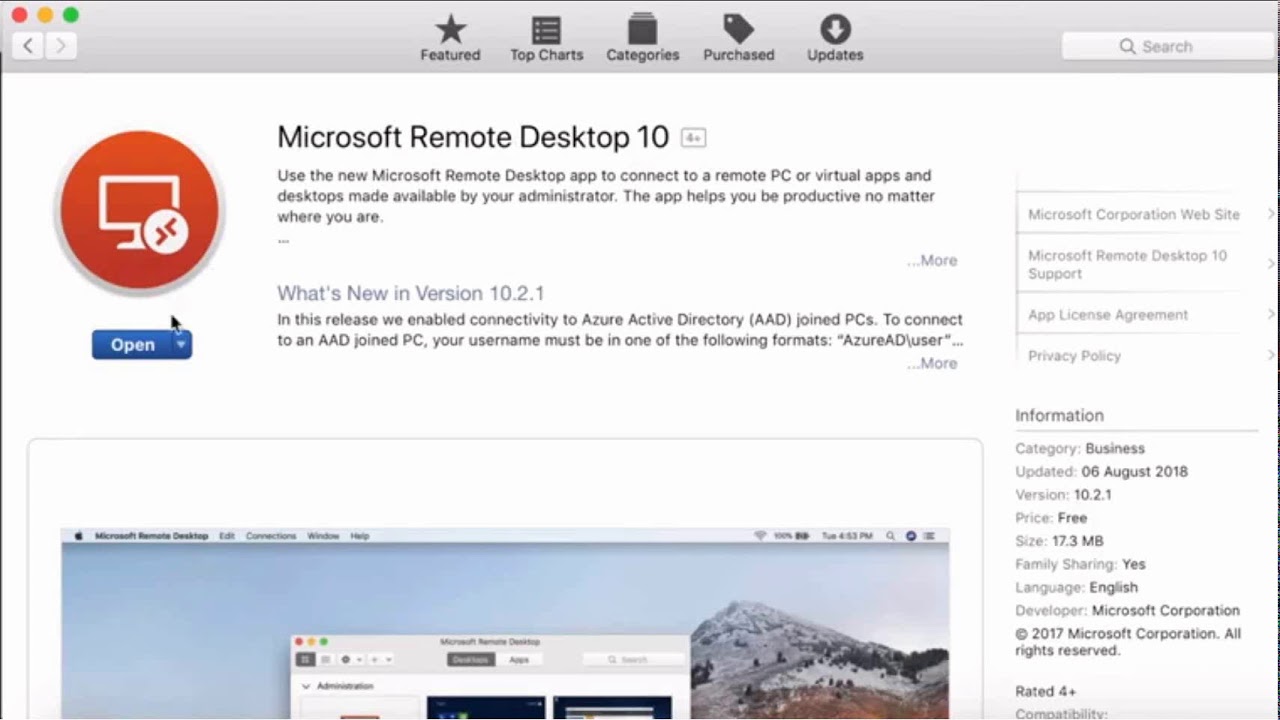The image size is (1280, 720).
Task: Expand What's New with More link
Action: coord(933,363)
